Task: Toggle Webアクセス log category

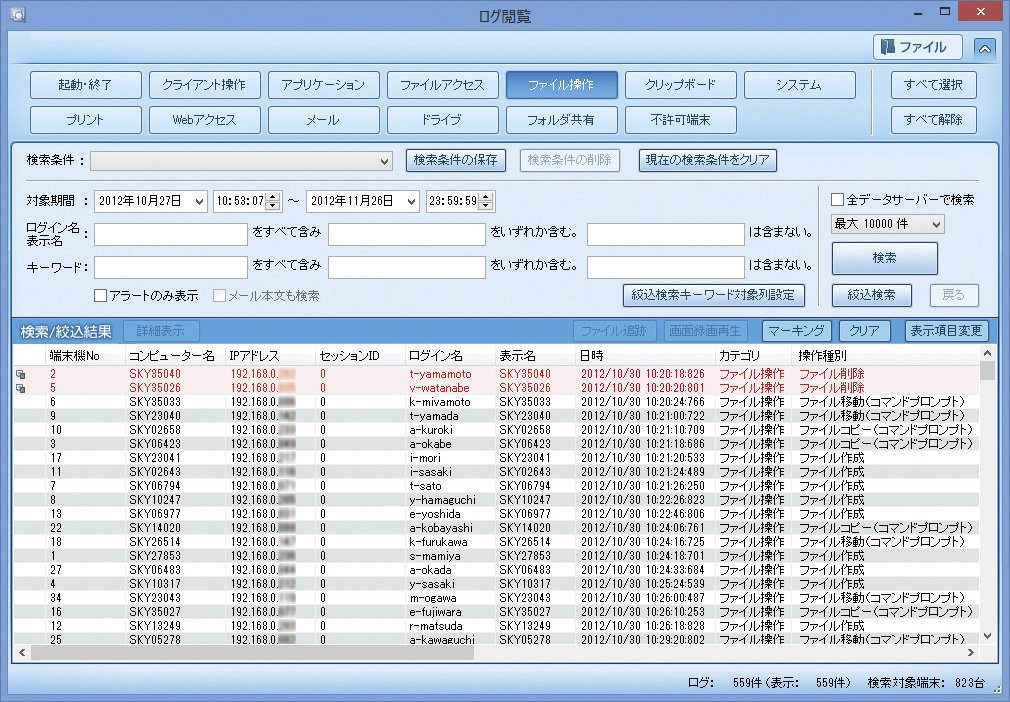Action: [205, 120]
